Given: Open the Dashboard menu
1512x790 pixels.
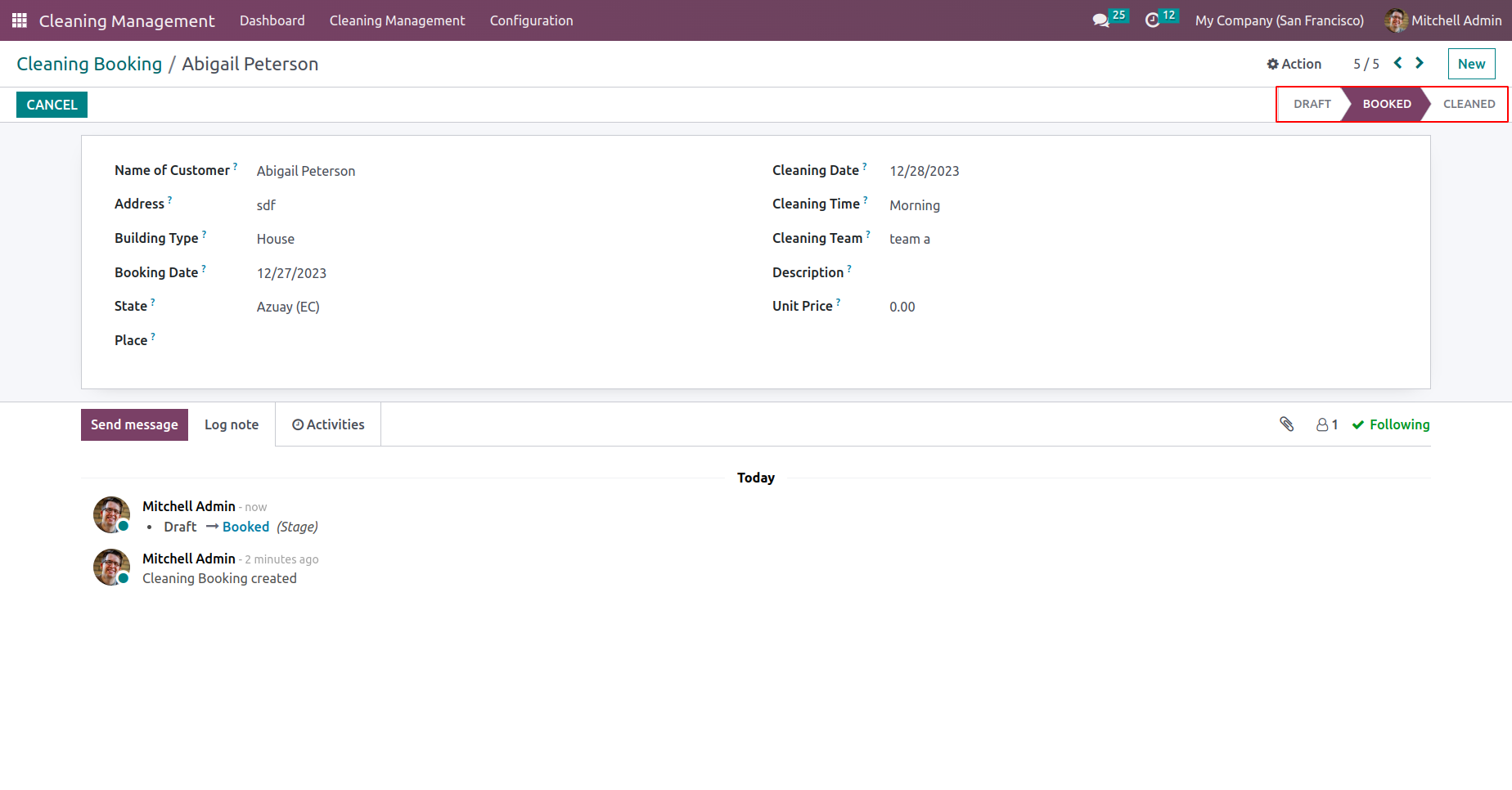Looking at the screenshot, I should pos(272,20).
